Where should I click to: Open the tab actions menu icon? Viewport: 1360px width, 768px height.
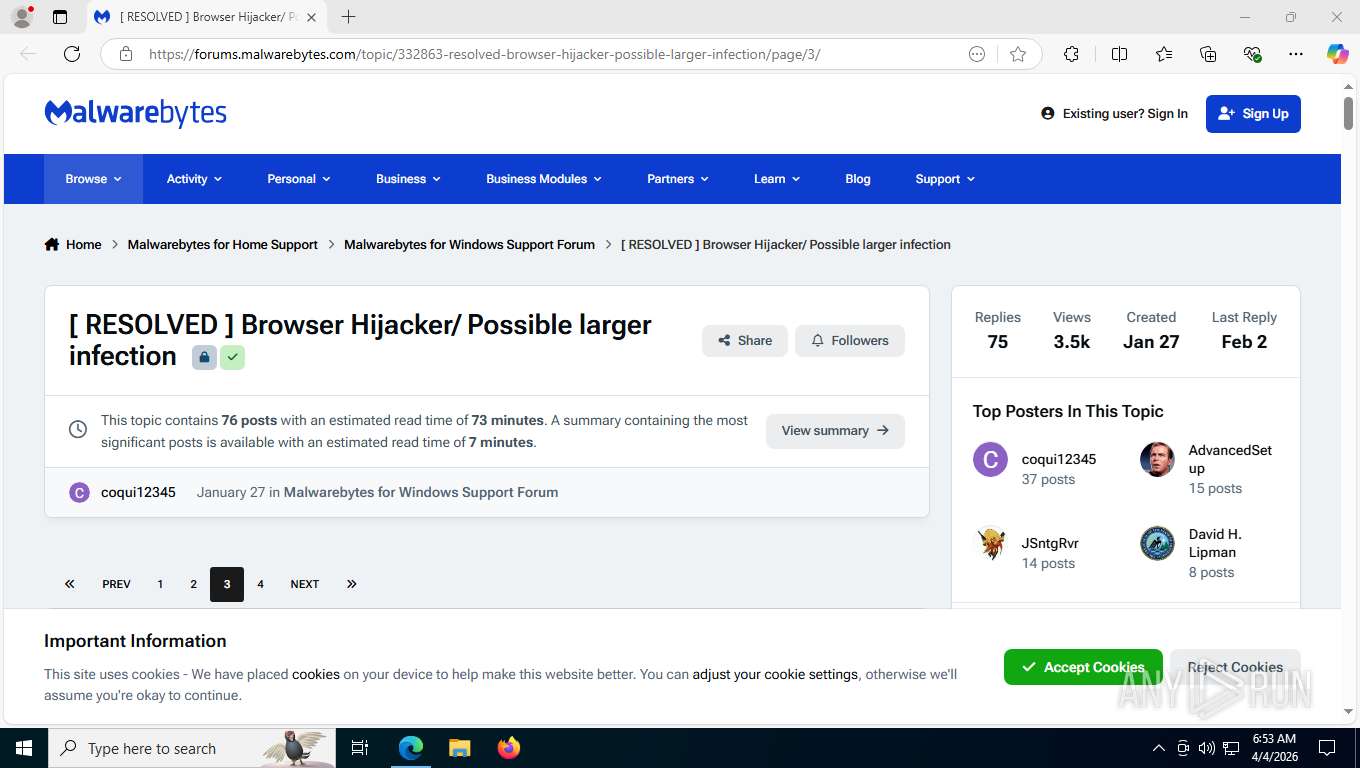60,17
